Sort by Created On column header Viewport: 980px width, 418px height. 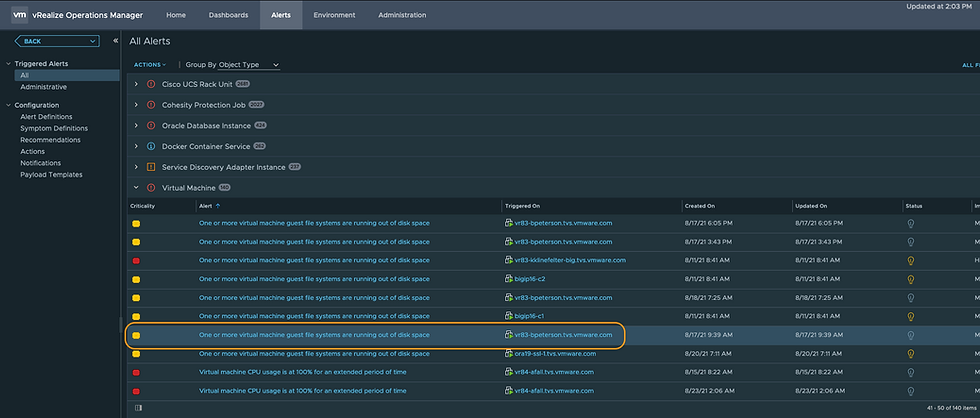click(700, 206)
